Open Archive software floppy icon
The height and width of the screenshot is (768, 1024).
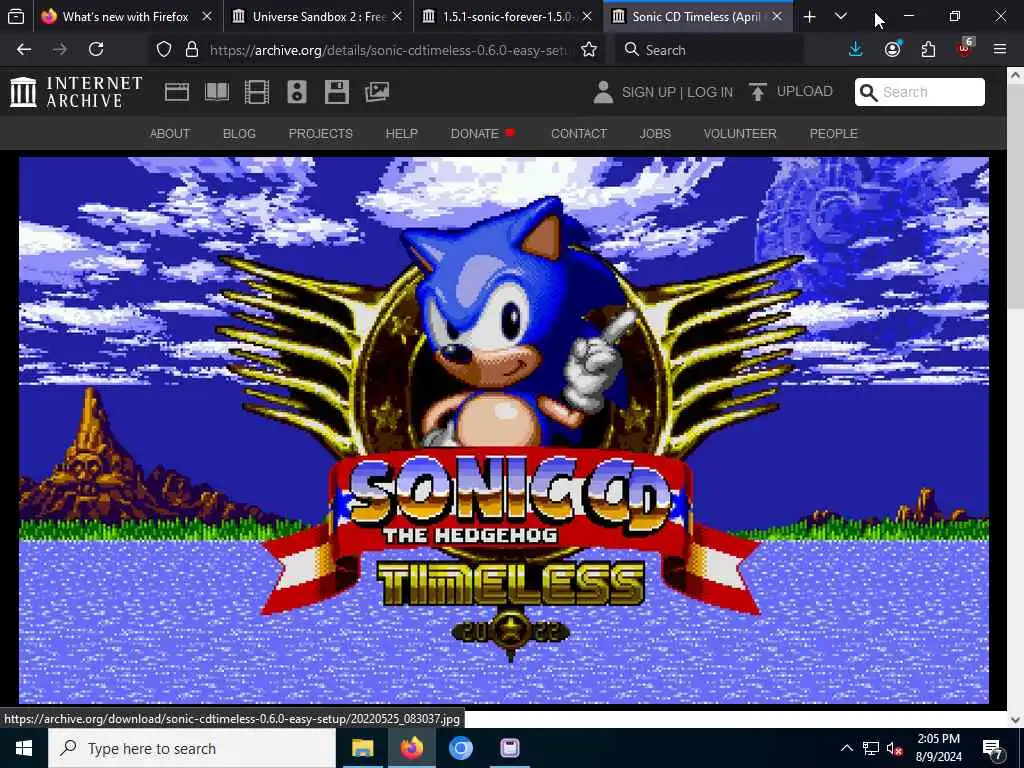tap(336, 92)
